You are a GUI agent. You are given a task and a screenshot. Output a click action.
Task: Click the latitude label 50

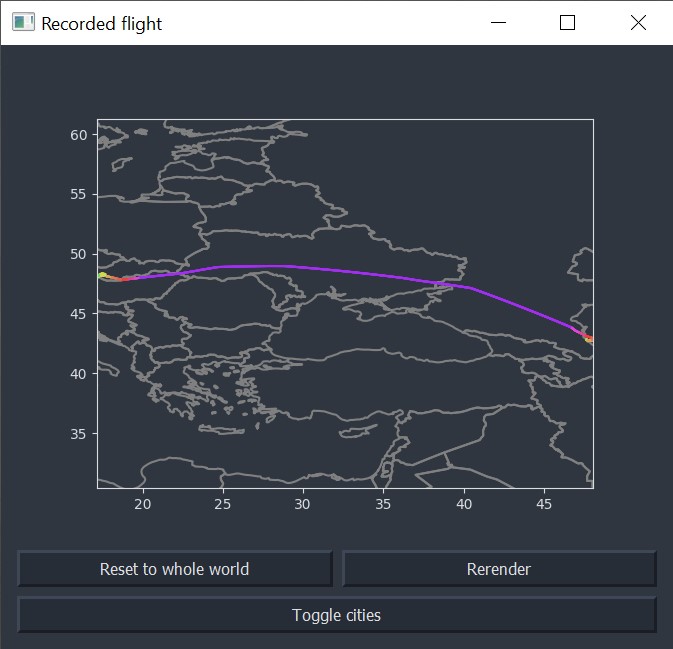click(x=79, y=254)
